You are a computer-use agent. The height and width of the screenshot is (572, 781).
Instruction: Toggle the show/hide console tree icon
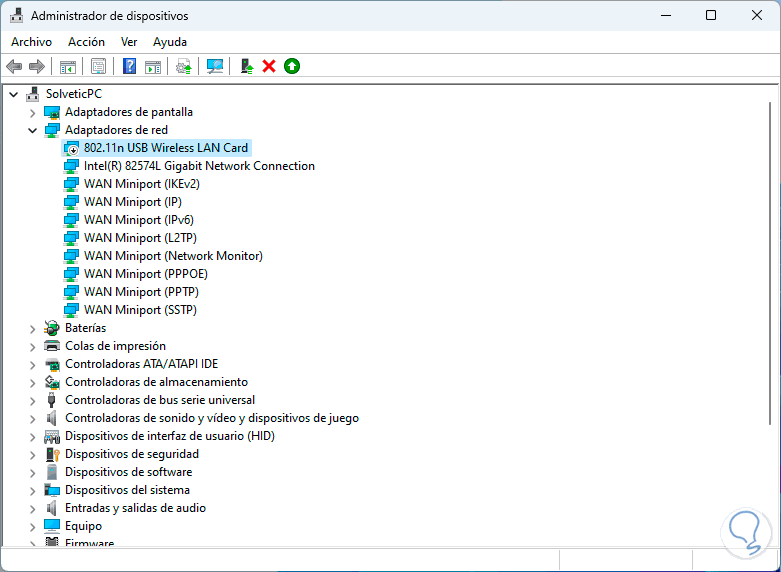coord(68,66)
